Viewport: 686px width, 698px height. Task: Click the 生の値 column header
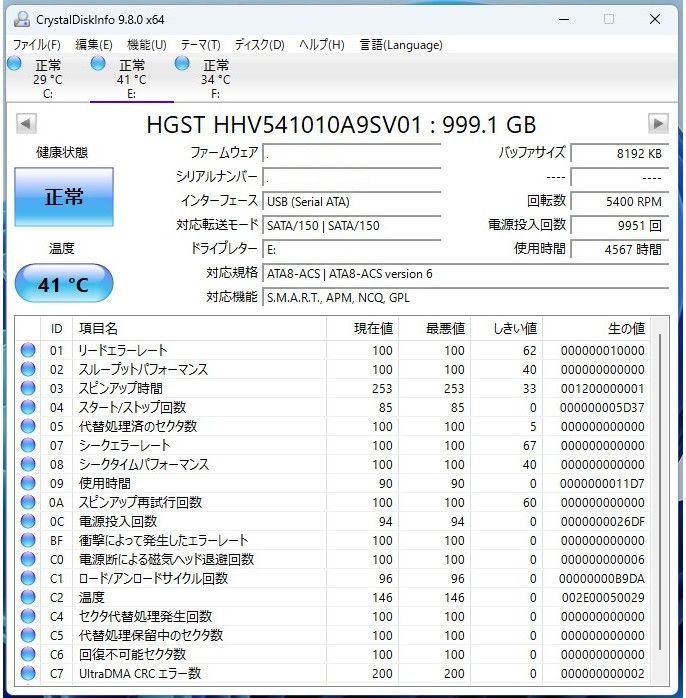coord(597,329)
